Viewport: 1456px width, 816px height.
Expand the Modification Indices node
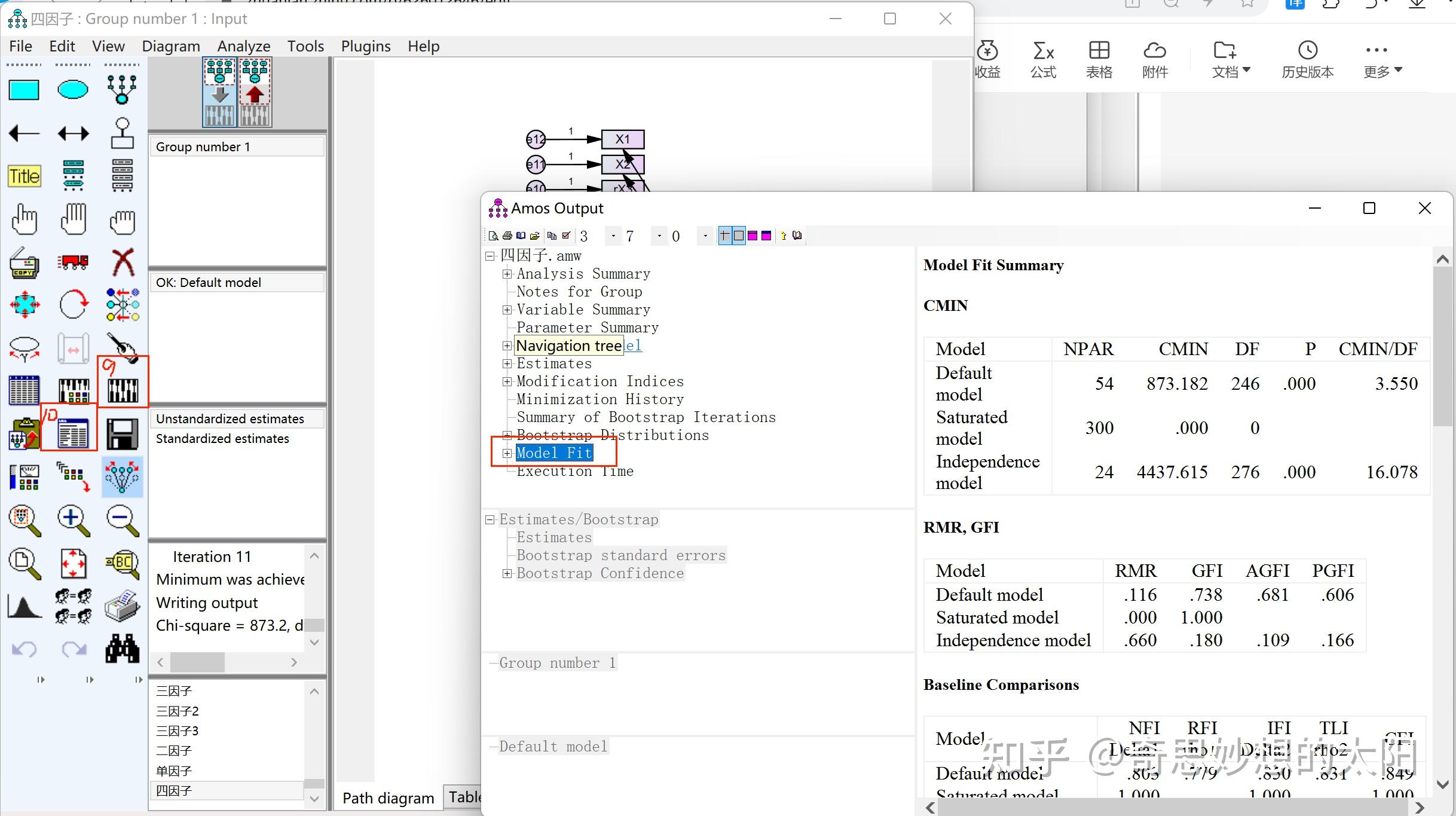tap(507, 381)
